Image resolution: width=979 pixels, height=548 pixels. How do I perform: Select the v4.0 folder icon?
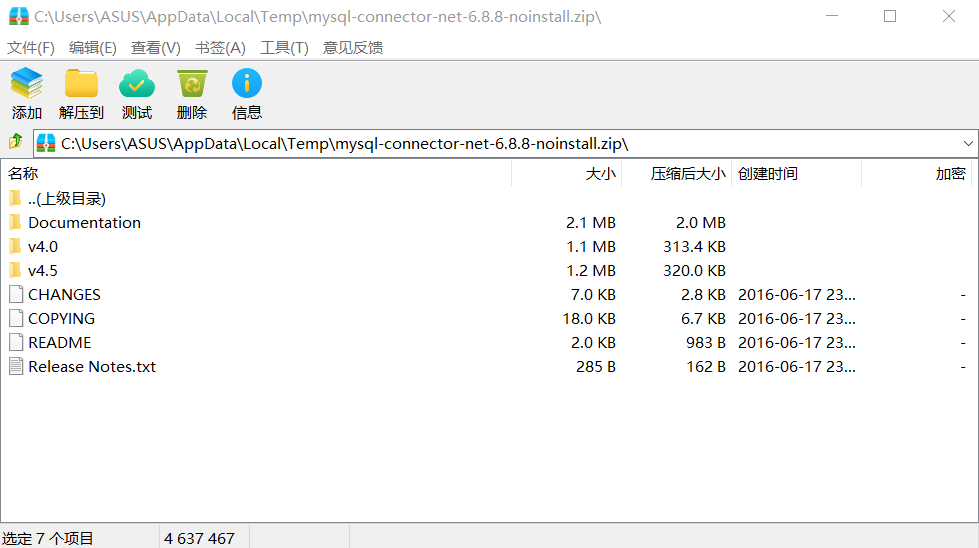pos(16,247)
